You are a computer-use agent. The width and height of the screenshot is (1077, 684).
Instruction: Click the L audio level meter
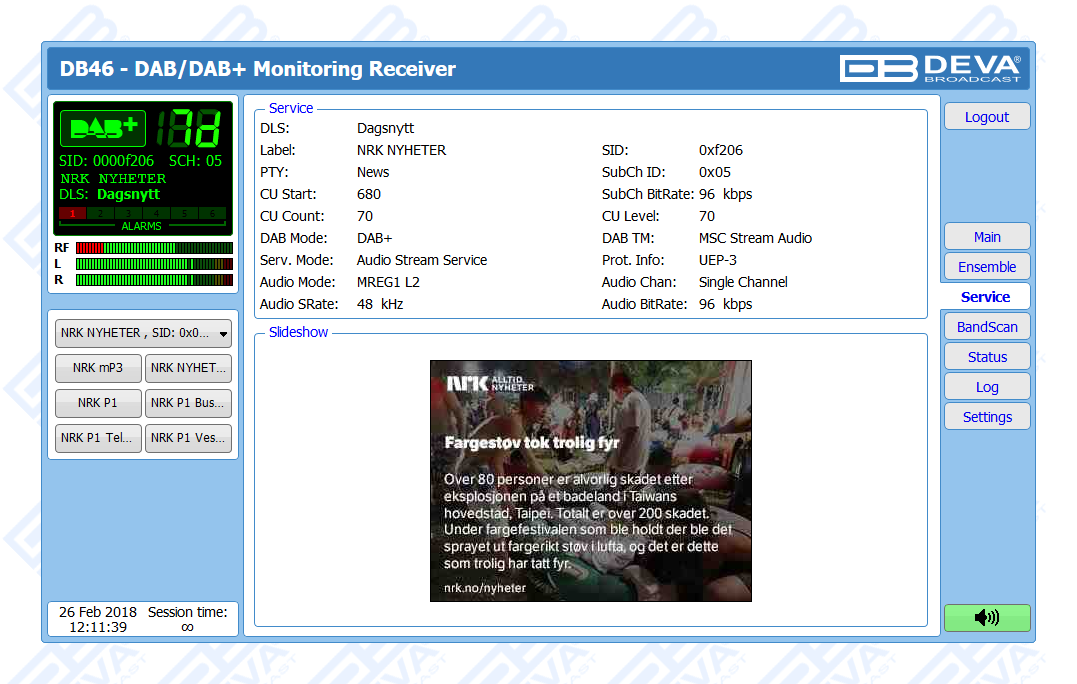point(154,264)
